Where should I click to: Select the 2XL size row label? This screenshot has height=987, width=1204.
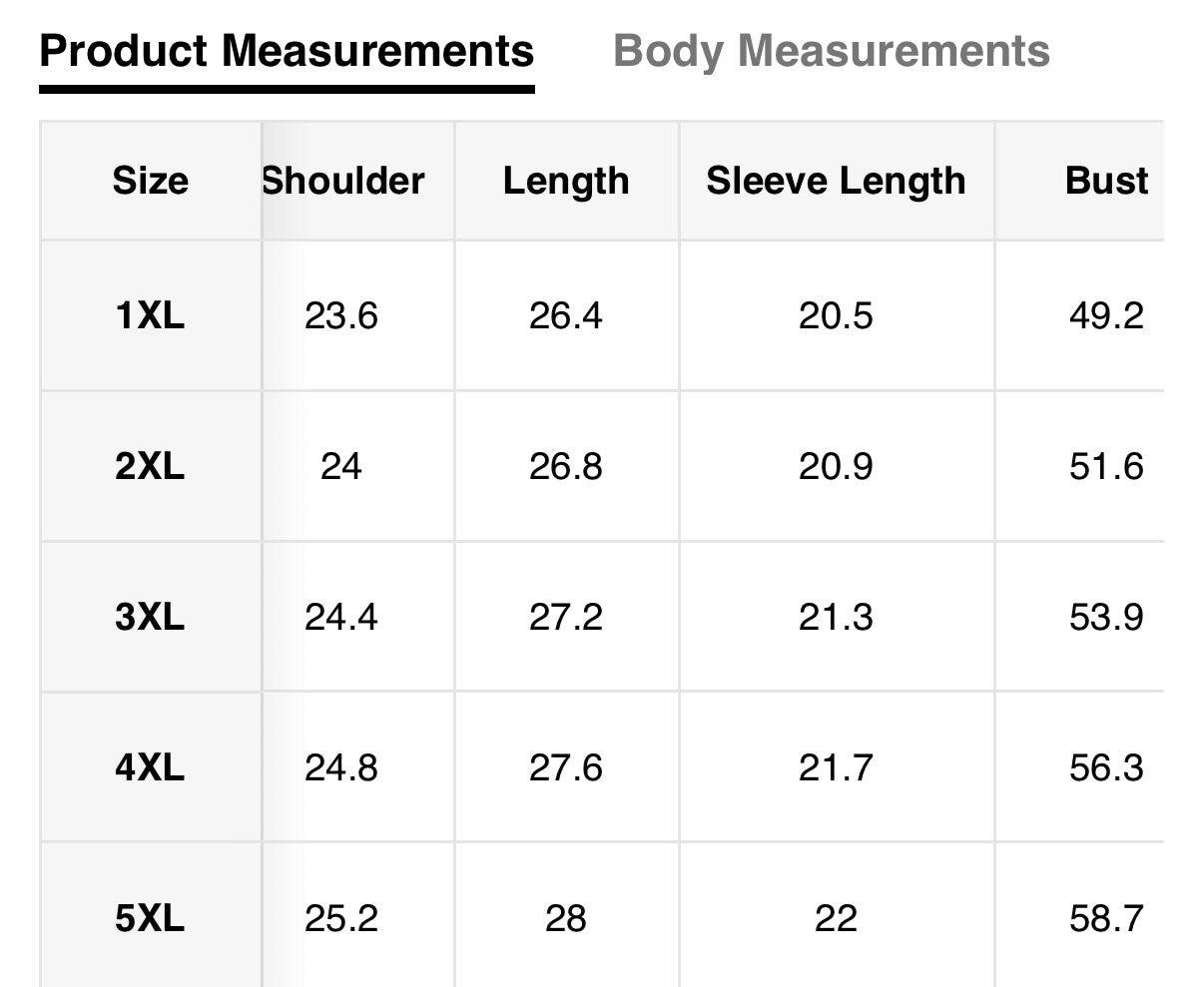(x=150, y=466)
